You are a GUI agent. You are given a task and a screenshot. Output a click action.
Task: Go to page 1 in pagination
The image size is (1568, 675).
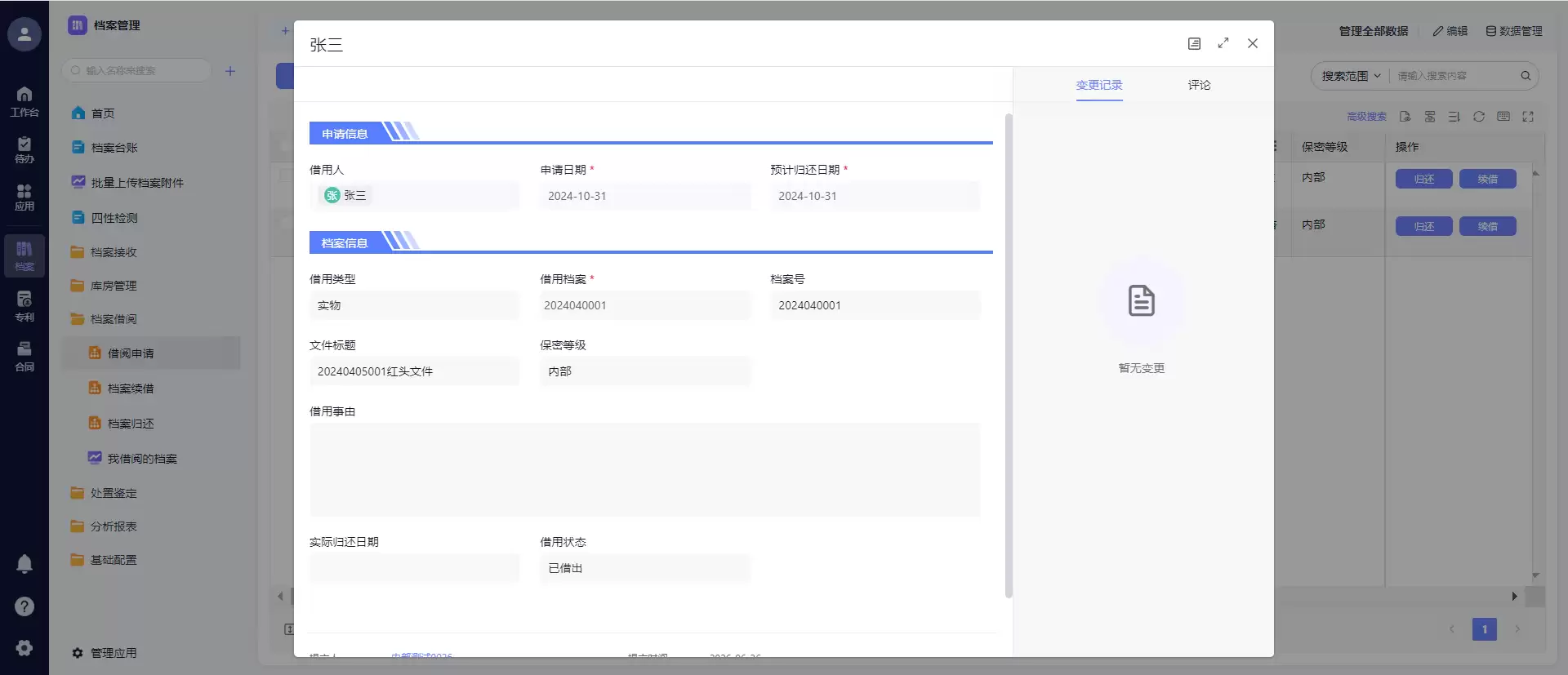[1485, 629]
